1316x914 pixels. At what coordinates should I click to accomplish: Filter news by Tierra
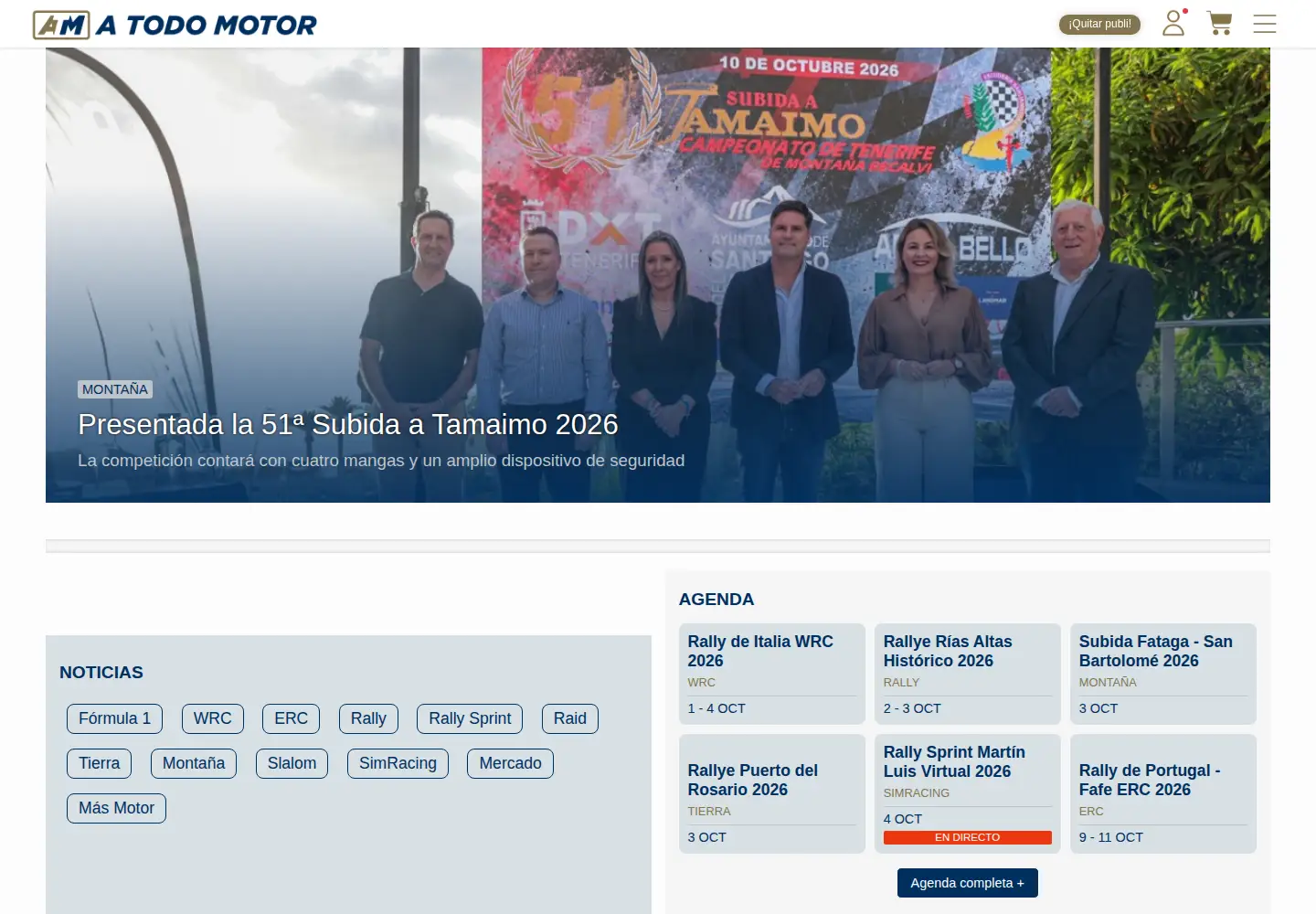pyautogui.click(x=100, y=763)
